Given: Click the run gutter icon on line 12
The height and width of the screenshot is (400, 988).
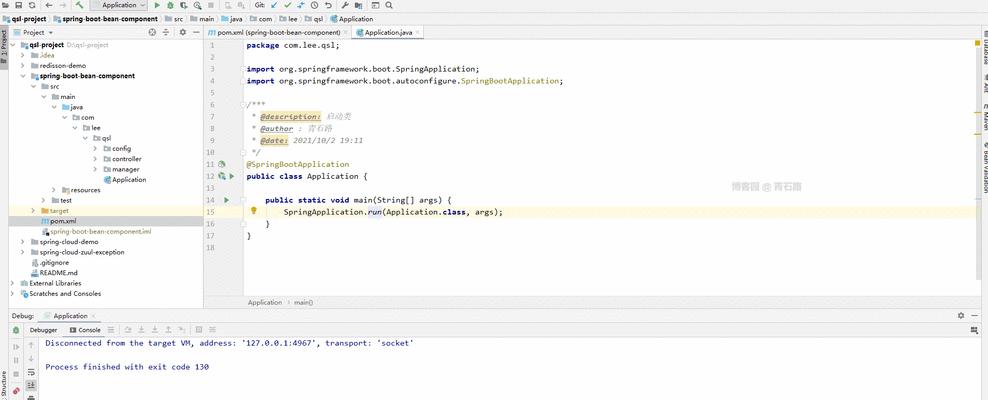Looking at the screenshot, I should pyautogui.click(x=231, y=176).
